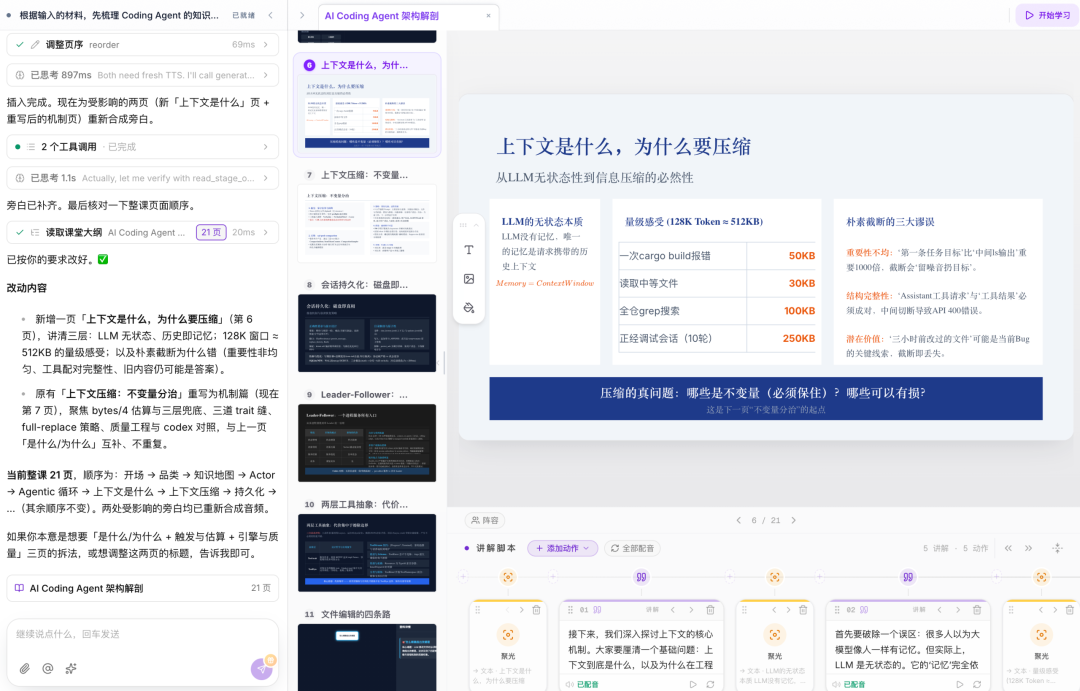Go to previous slide from 6 / 21

[x=738, y=520]
